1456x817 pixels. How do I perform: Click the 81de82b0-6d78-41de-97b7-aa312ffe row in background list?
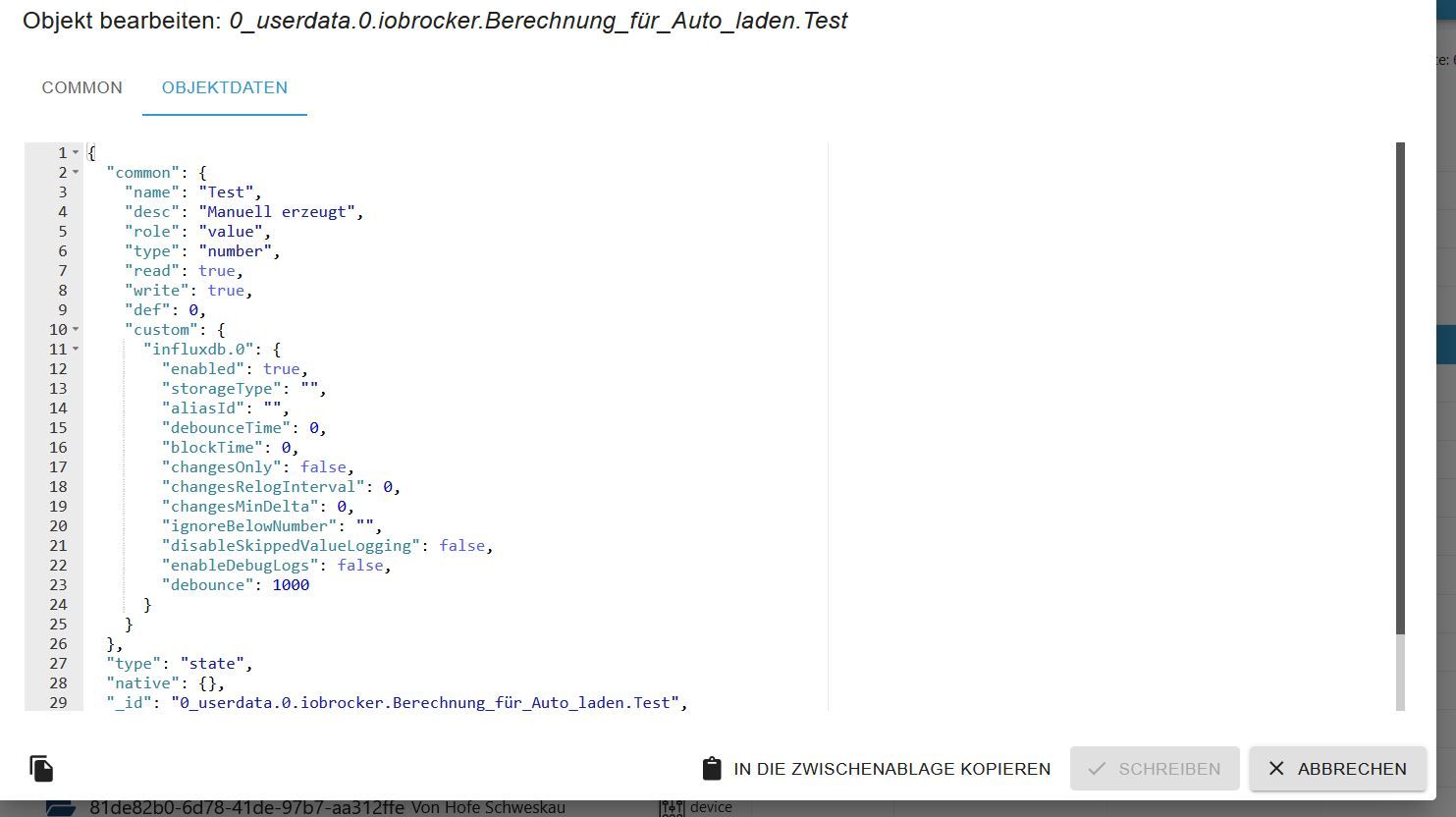246,808
